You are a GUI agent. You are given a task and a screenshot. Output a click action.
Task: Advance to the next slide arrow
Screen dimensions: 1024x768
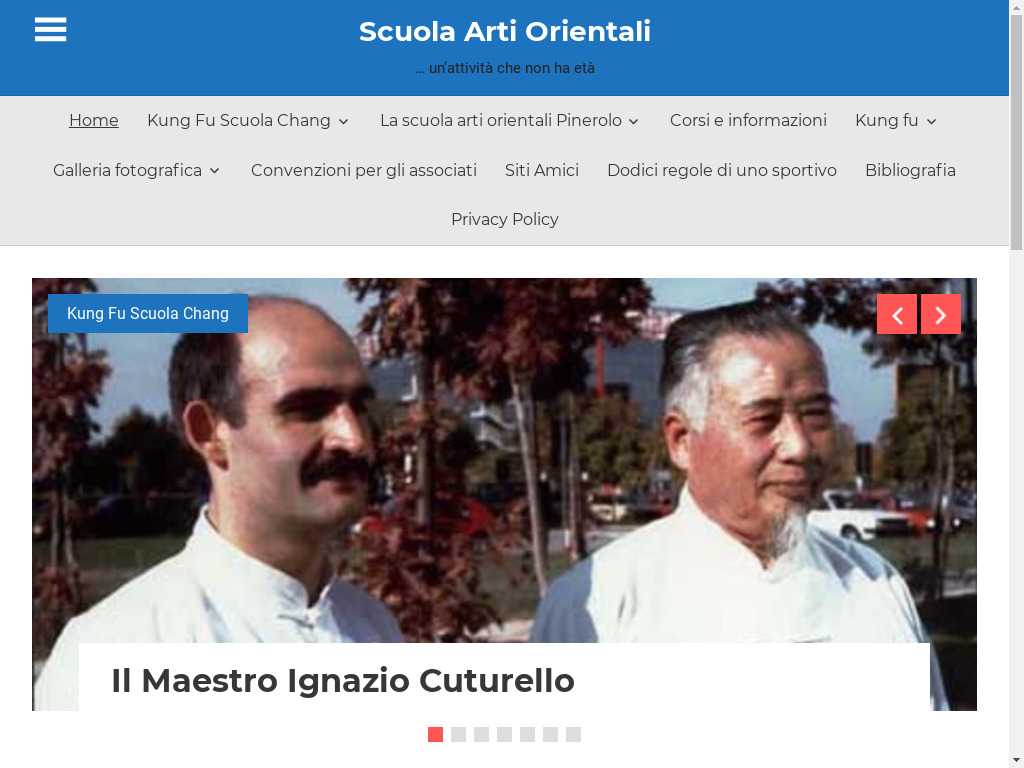point(940,314)
